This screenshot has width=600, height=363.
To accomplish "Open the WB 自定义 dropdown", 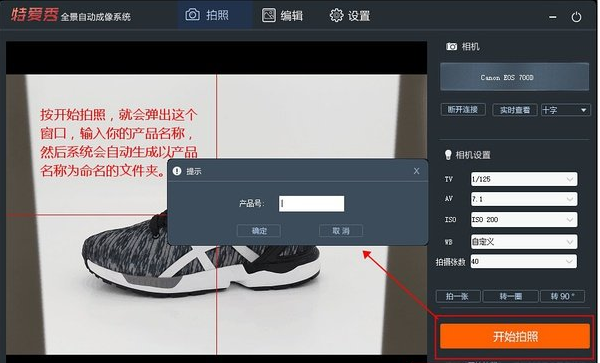I will tap(524, 242).
